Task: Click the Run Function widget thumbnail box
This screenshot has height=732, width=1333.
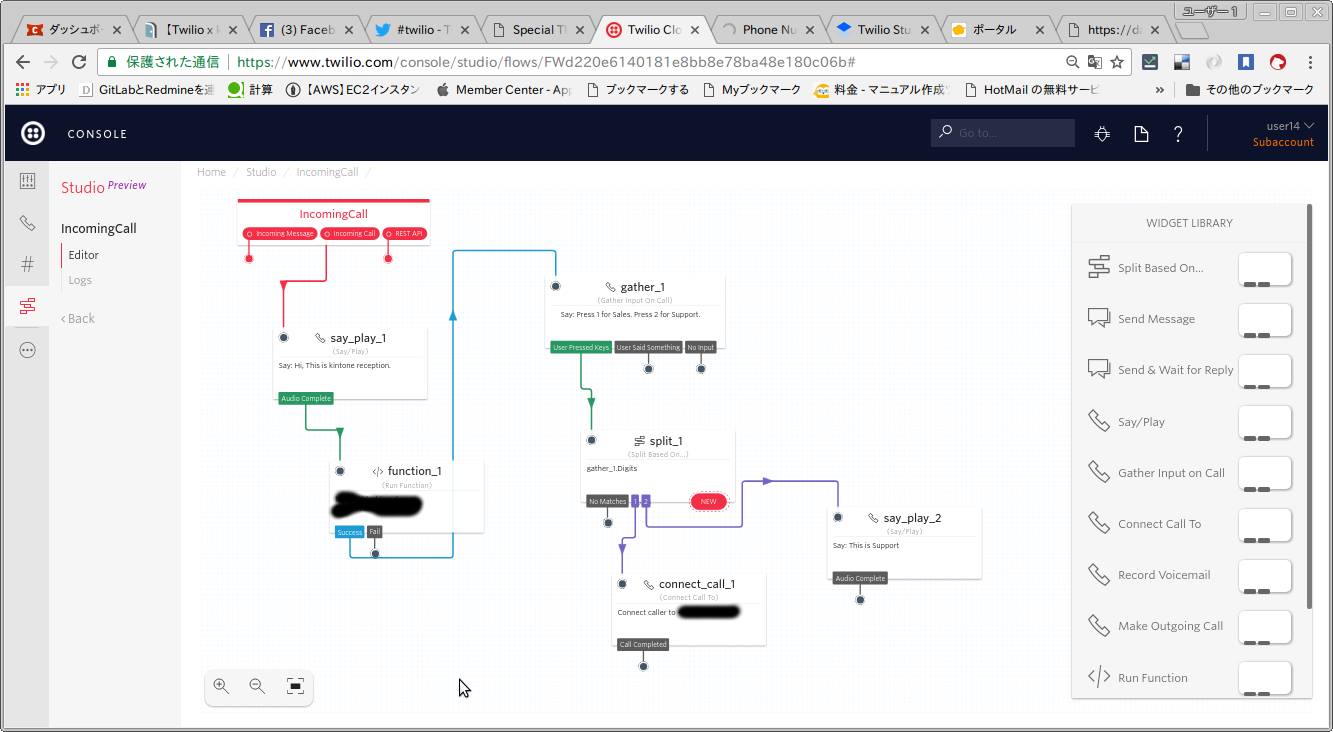Action: 1265,678
